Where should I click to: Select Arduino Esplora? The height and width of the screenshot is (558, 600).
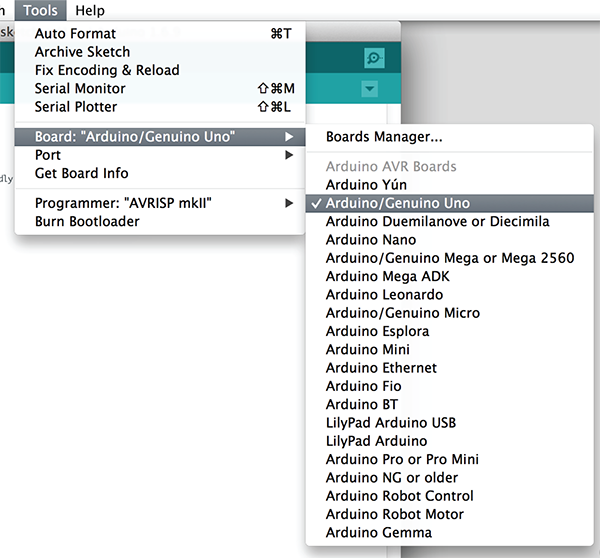[x=450, y=331]
